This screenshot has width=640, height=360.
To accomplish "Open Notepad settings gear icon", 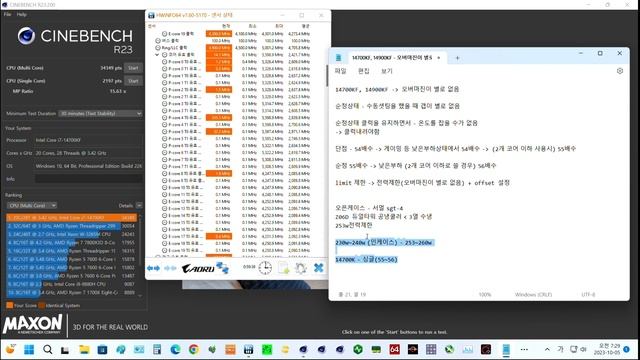I will pos(620,71).
